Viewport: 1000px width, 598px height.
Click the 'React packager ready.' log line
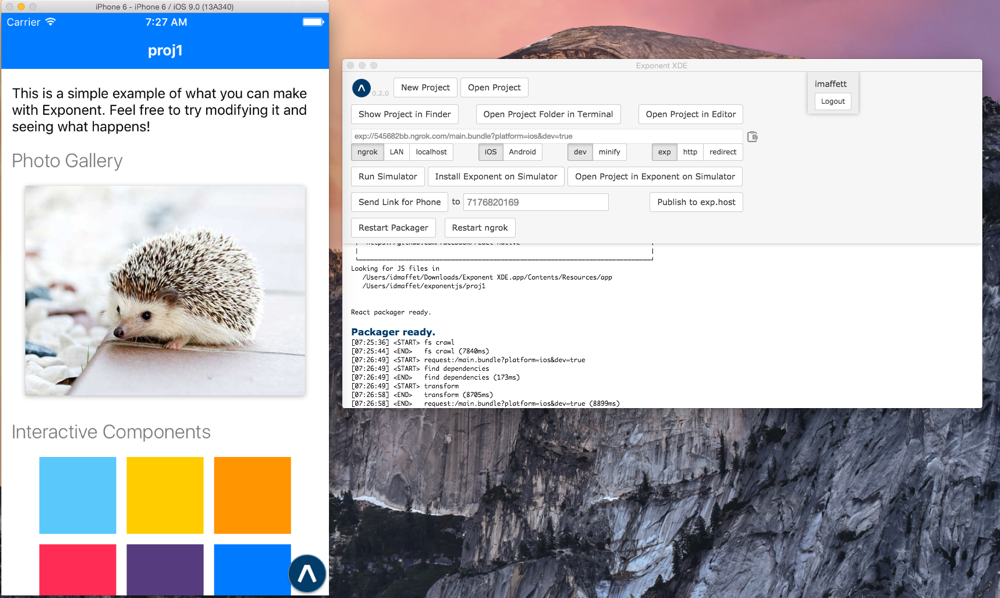391,312
